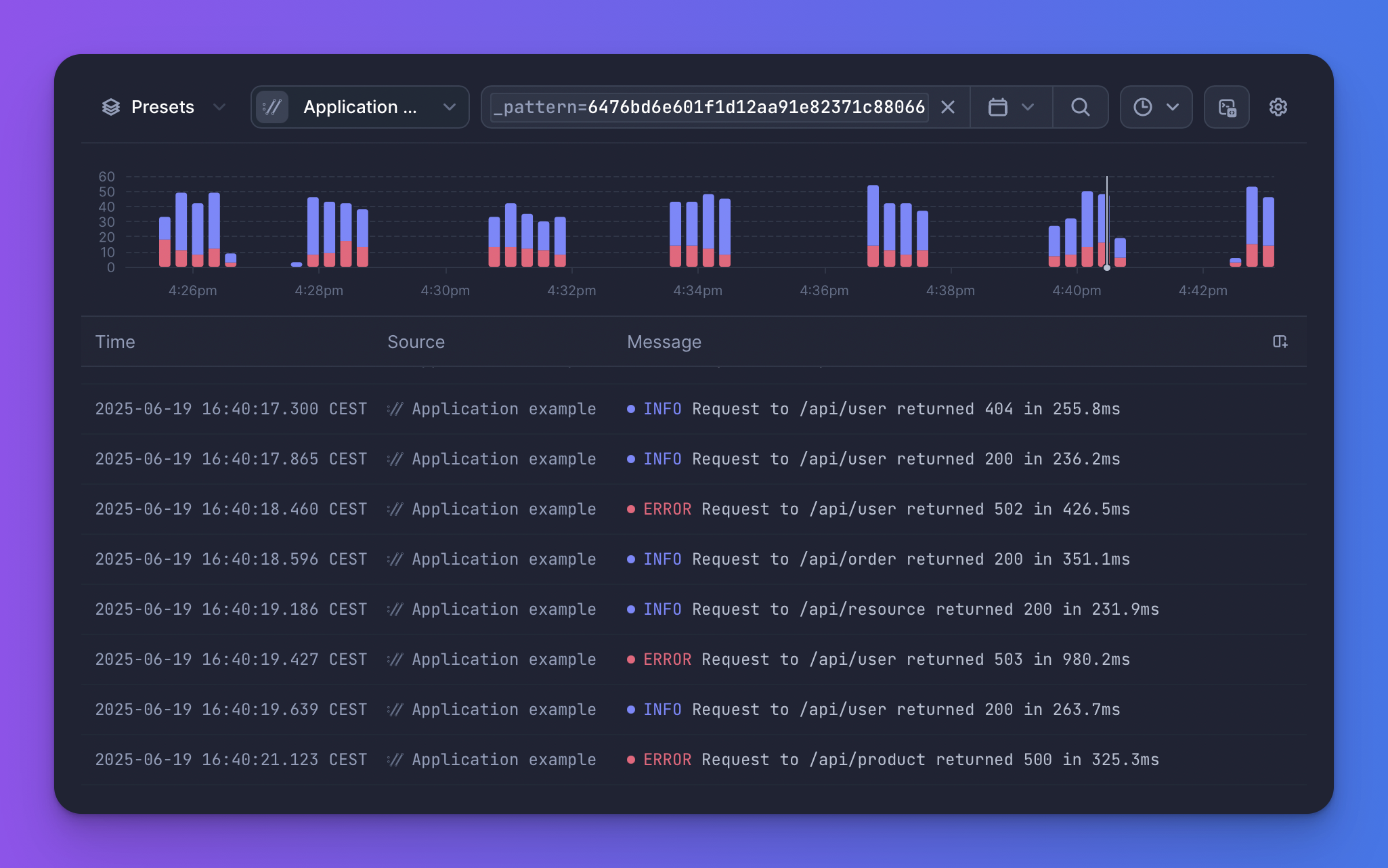1388x868 pixels.
Task: Toggle the ERROR level dot on the 502 row
Action: (x=631, y=509)
